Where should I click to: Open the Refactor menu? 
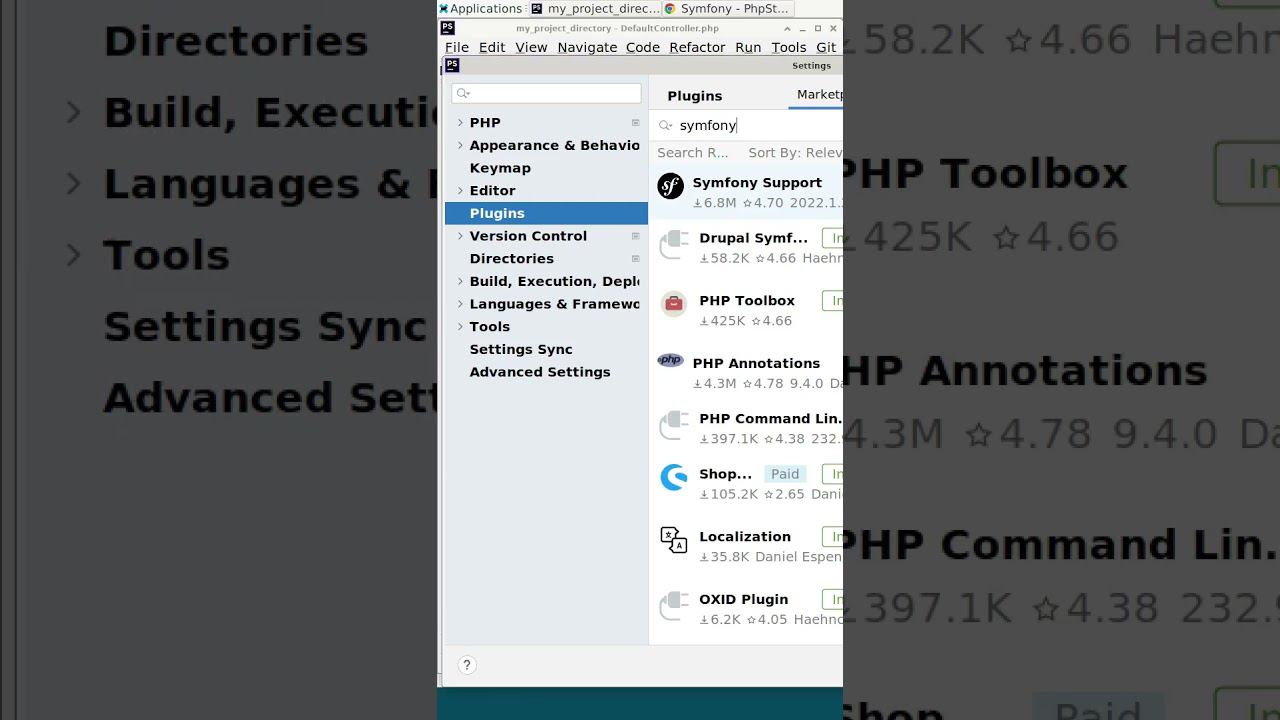[697, 47]
